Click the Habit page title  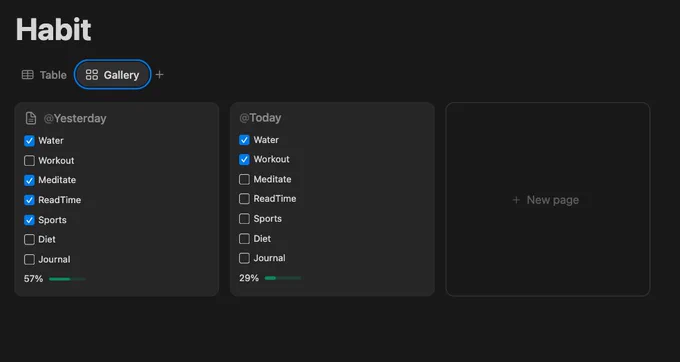coord(54,30)
